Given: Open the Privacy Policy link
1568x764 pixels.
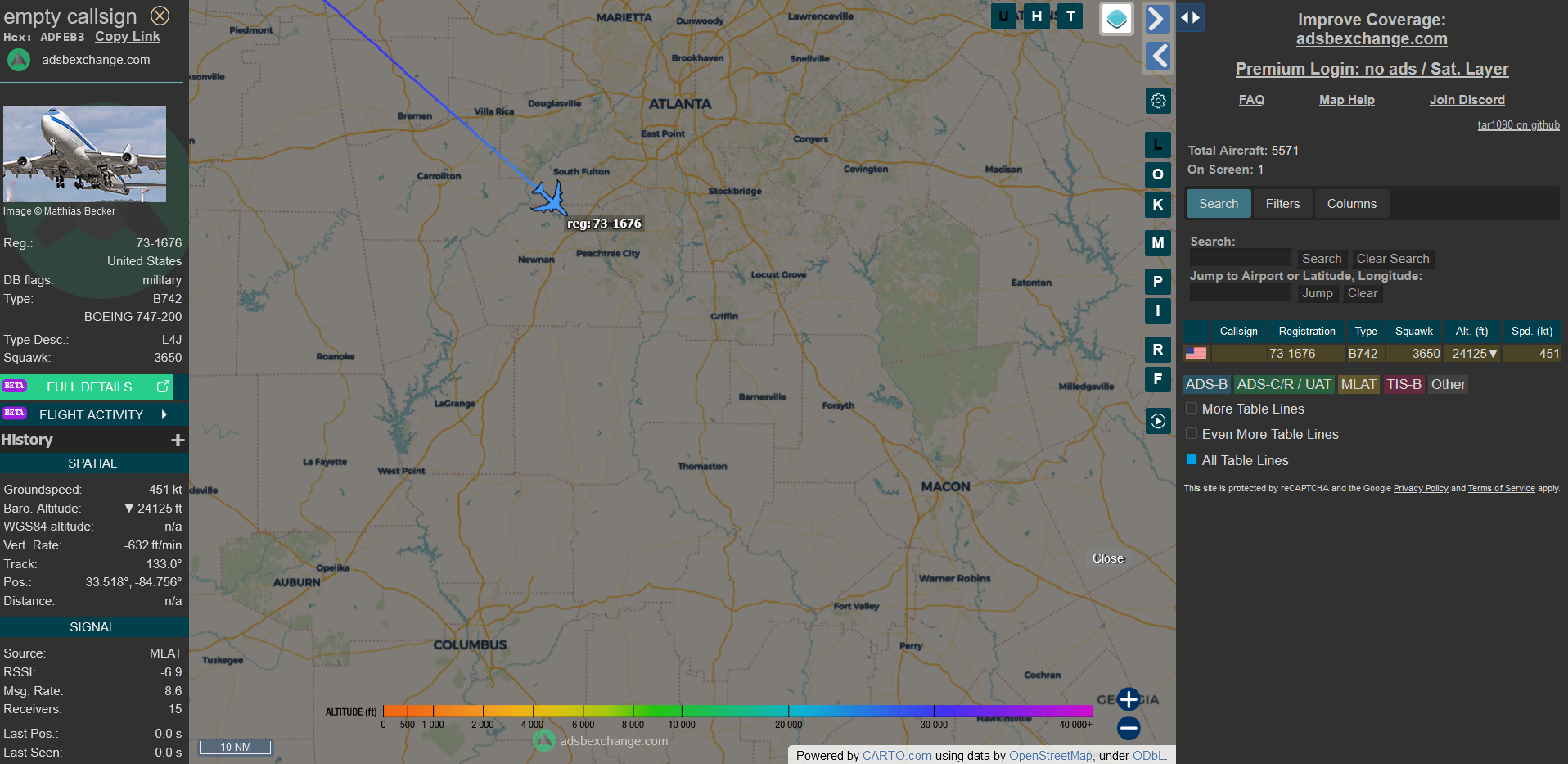Looking at the screenshot, I should pyautogui.click(x=1421, y=488).
